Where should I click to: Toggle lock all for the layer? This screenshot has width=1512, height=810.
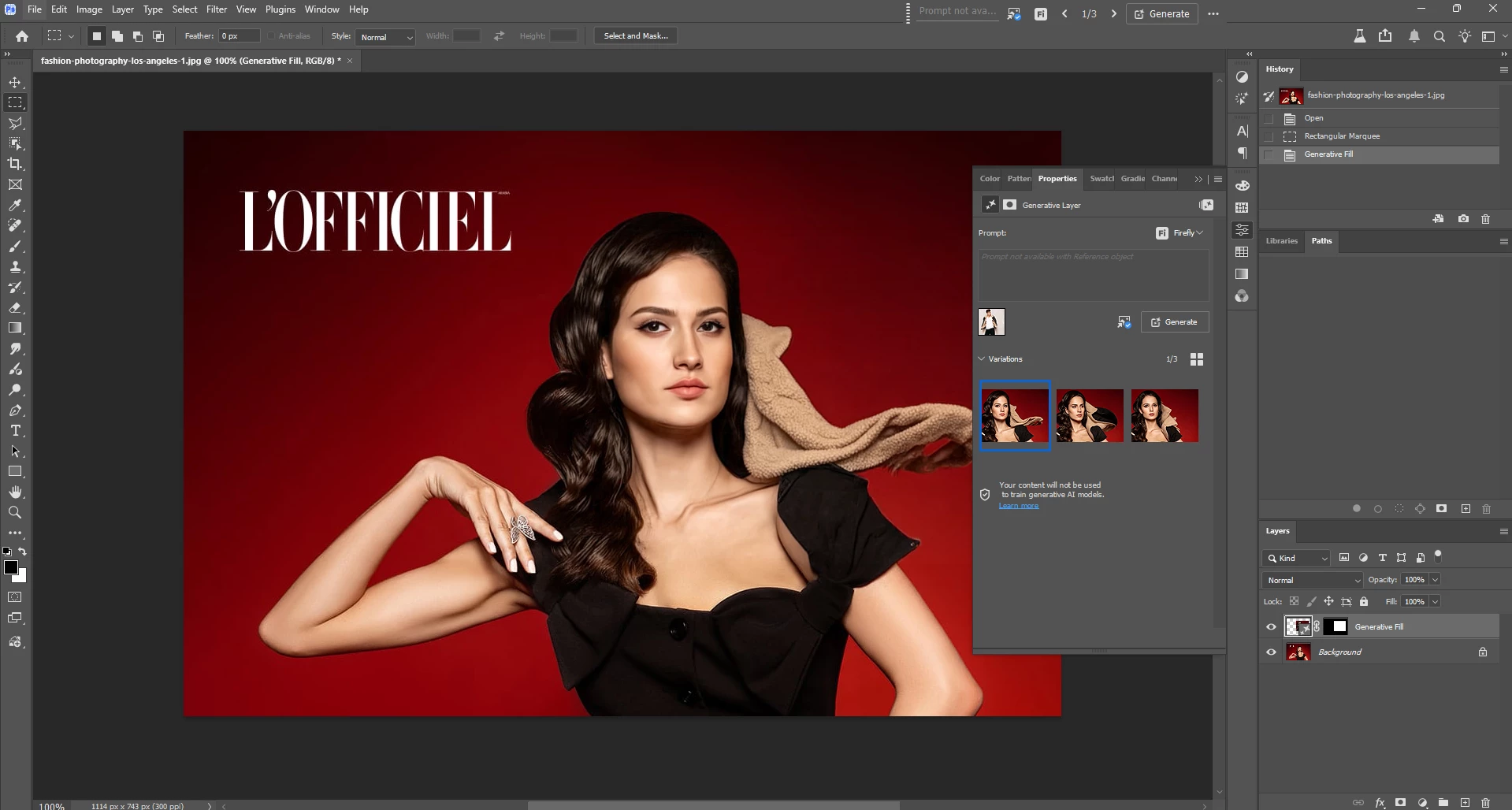(x=1364, y=602)
